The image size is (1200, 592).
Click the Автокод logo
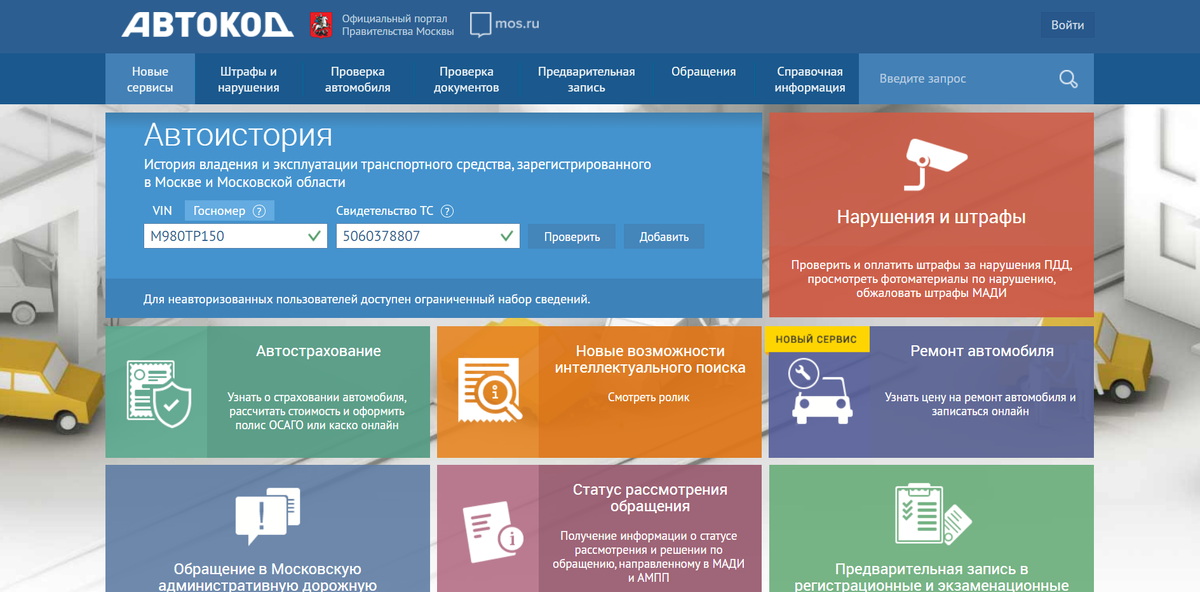click(208, 25)
